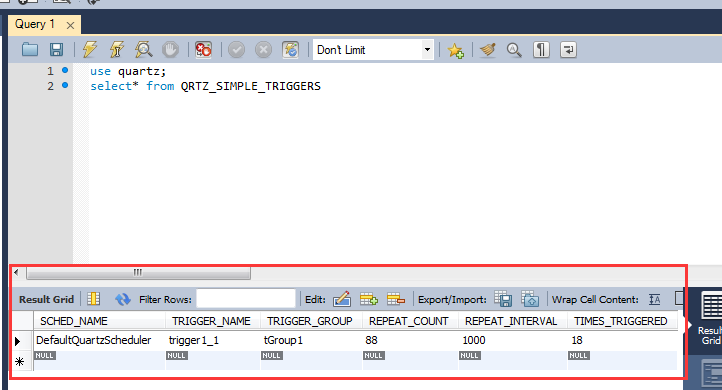The width and height of the screenshot is (722, 390).
Task: Toggle the result grid field types icon
Action: pyautogui.click(x=93, y=299)
